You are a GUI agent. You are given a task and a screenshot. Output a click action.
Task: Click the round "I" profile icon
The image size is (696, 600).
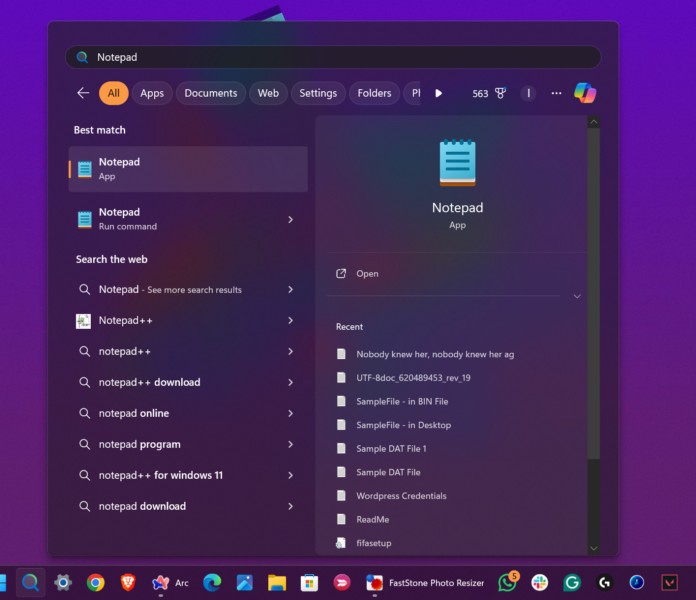[528, 93]
